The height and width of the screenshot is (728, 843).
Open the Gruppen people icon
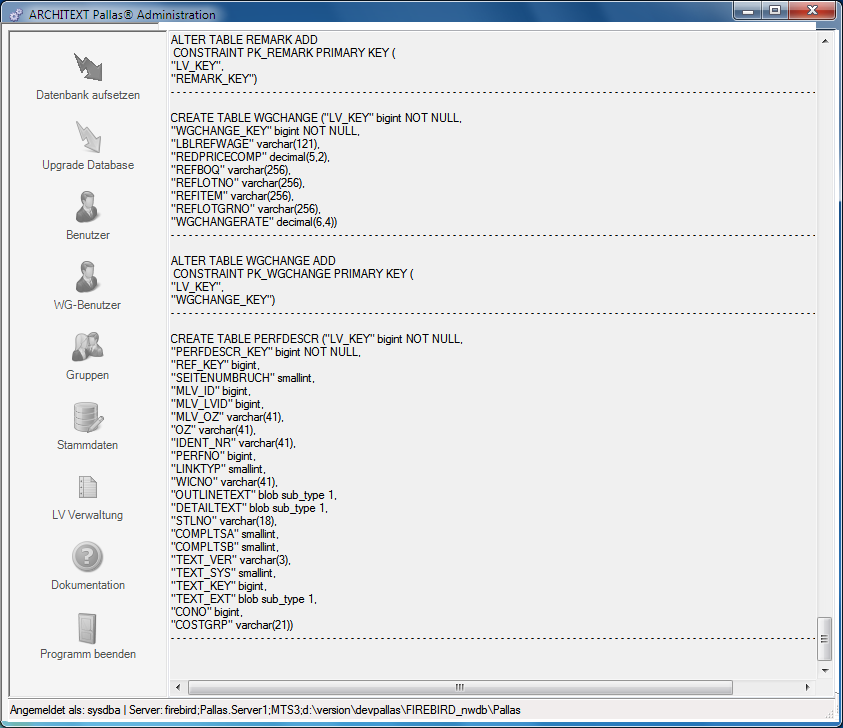(87, 347)
